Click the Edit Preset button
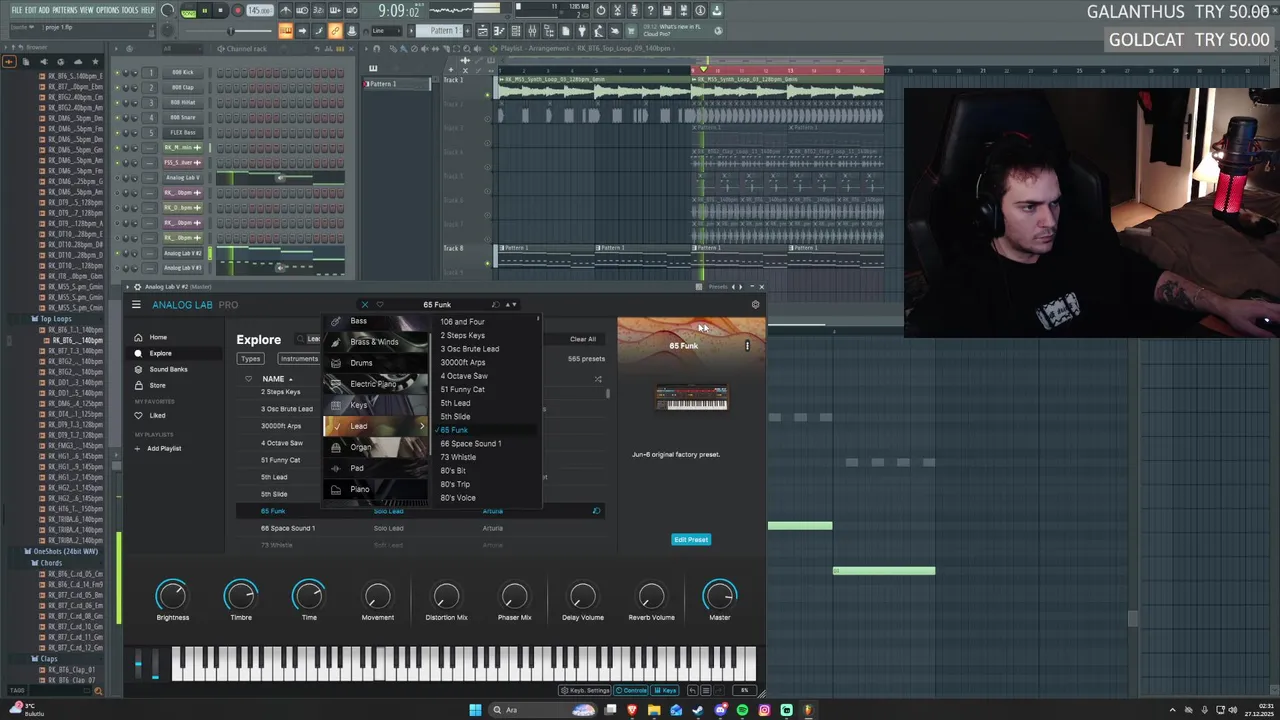Viewport: 1280px width, 720px height. (691, 540)
